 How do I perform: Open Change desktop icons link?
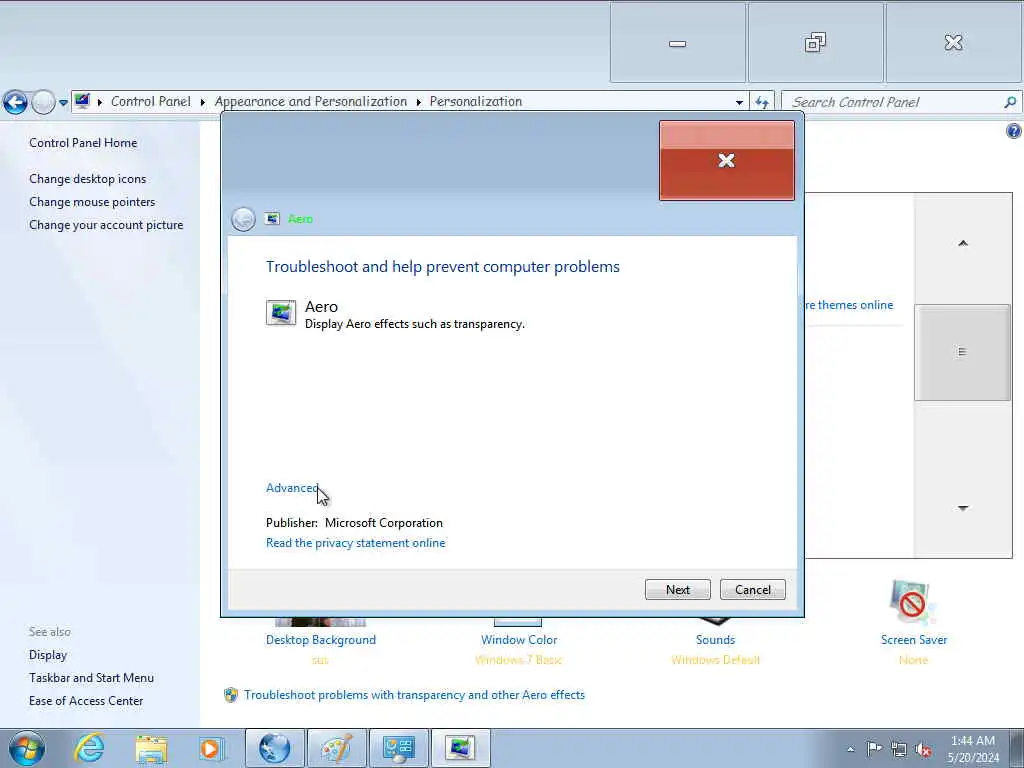coord(88,179)
